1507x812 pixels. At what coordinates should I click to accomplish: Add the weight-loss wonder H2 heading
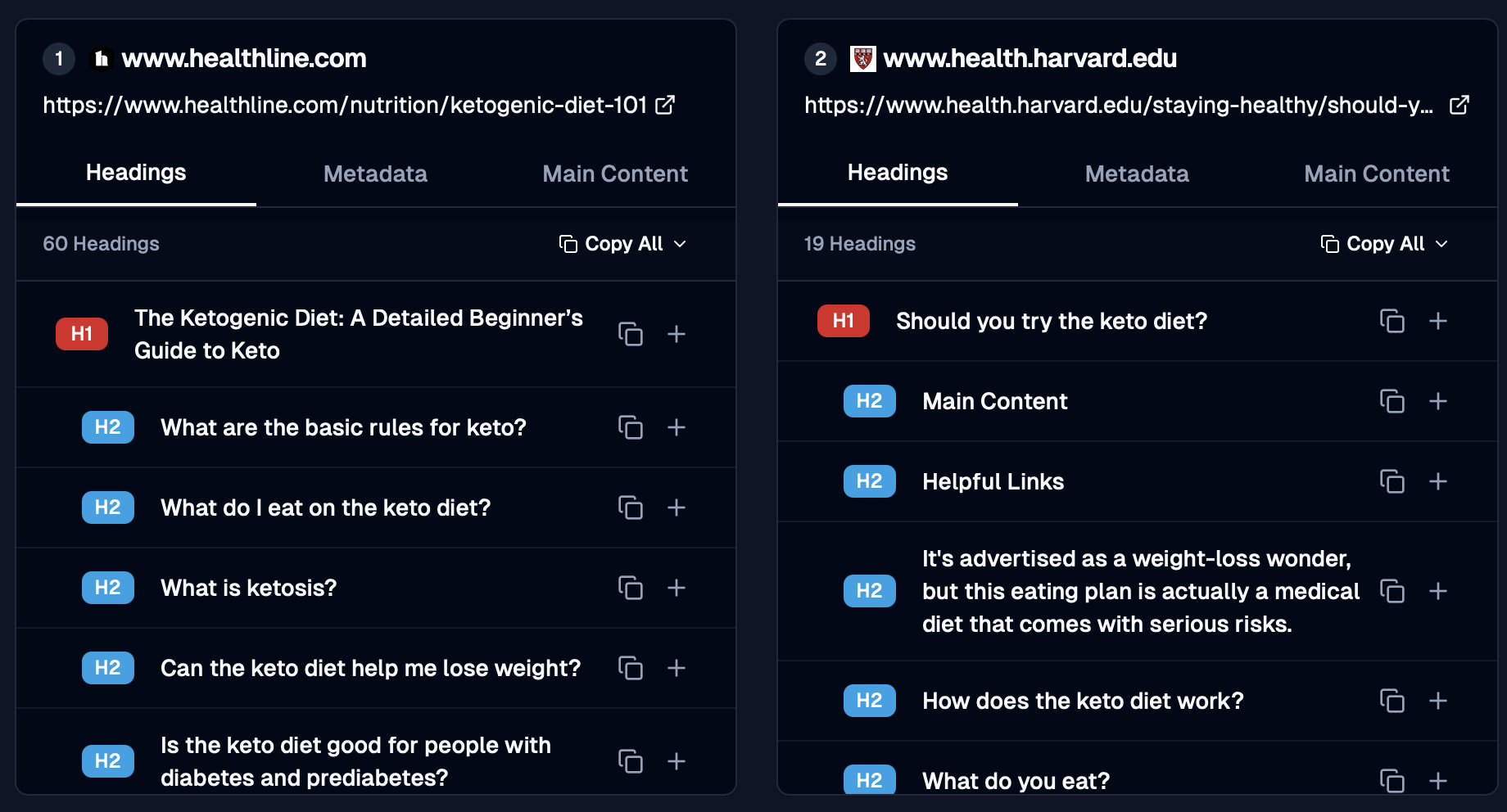tap(1437, 591)
